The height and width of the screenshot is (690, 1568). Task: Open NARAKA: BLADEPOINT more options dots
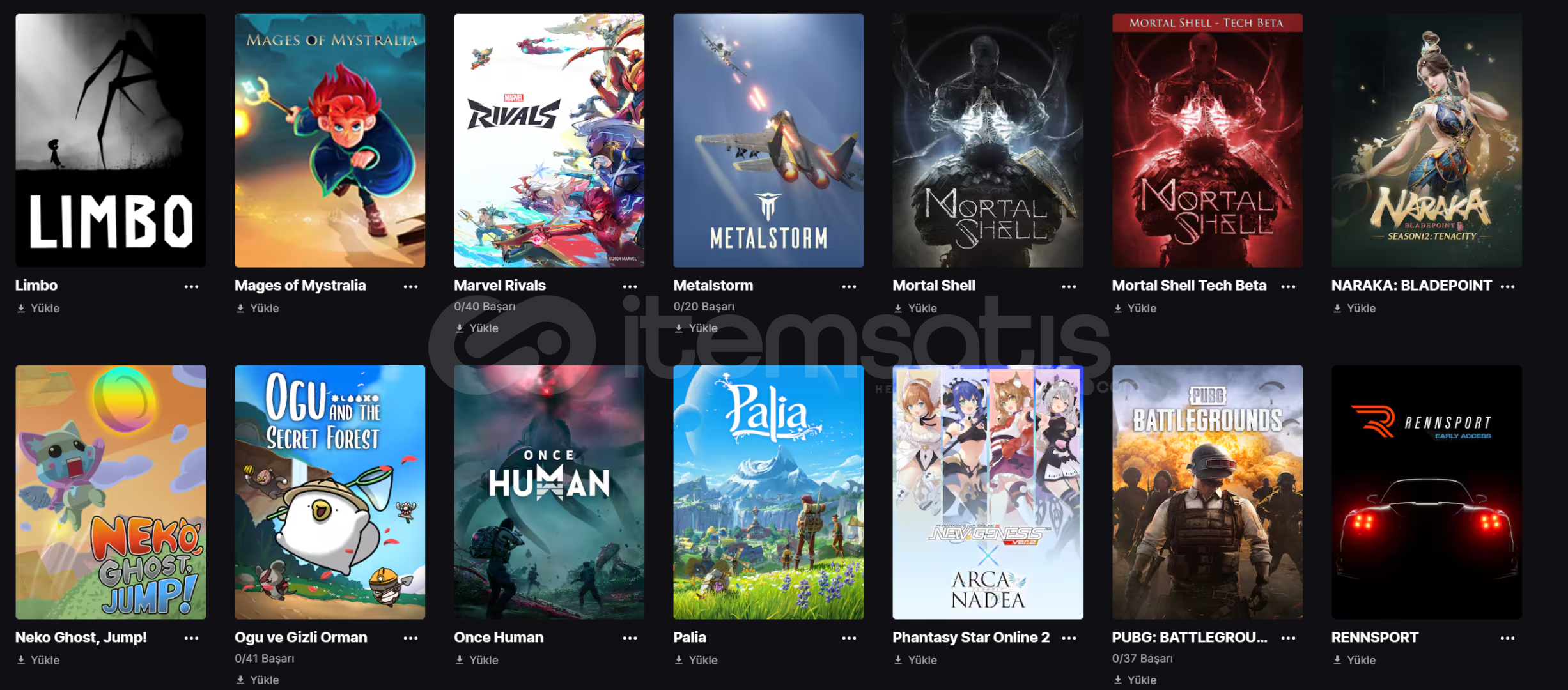1507,286
